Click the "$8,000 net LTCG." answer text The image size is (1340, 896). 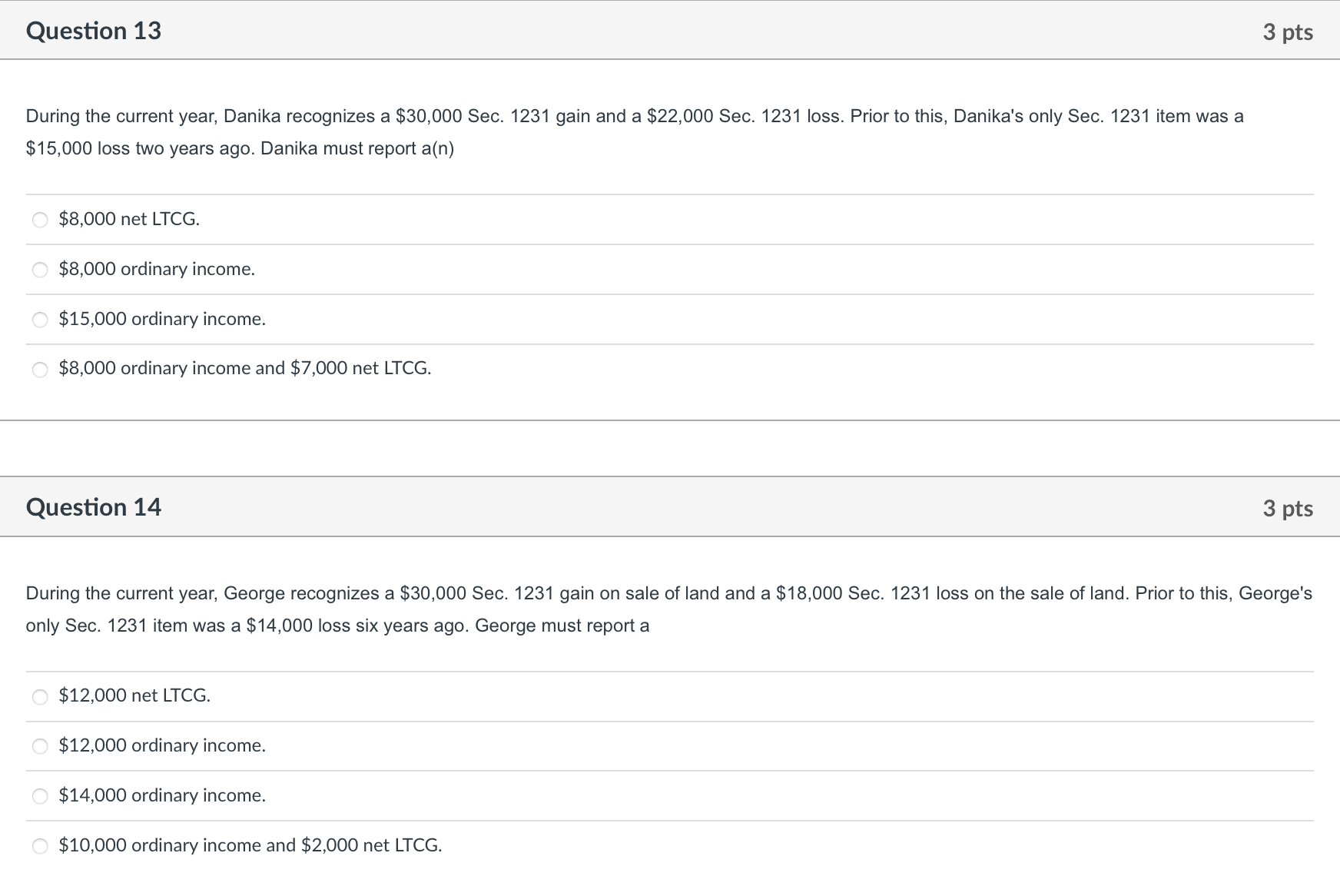pos(129,219)
